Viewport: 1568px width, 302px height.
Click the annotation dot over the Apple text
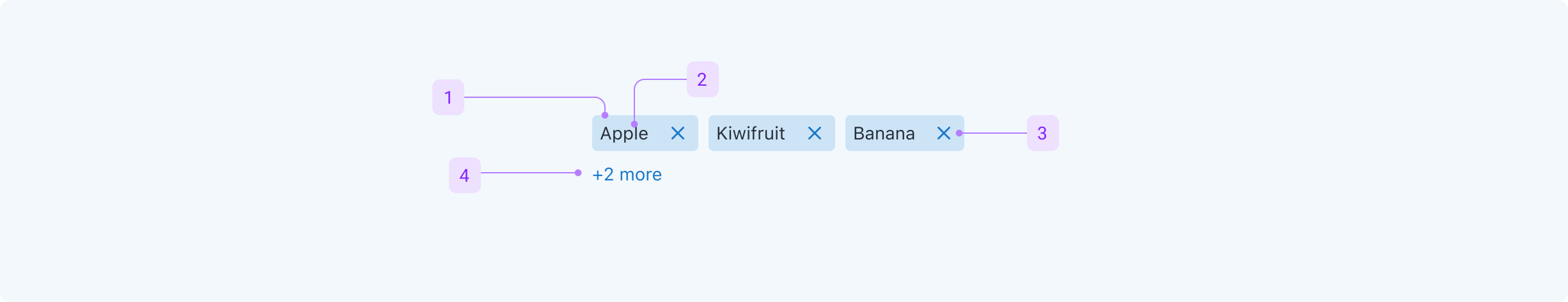point(634,124)
